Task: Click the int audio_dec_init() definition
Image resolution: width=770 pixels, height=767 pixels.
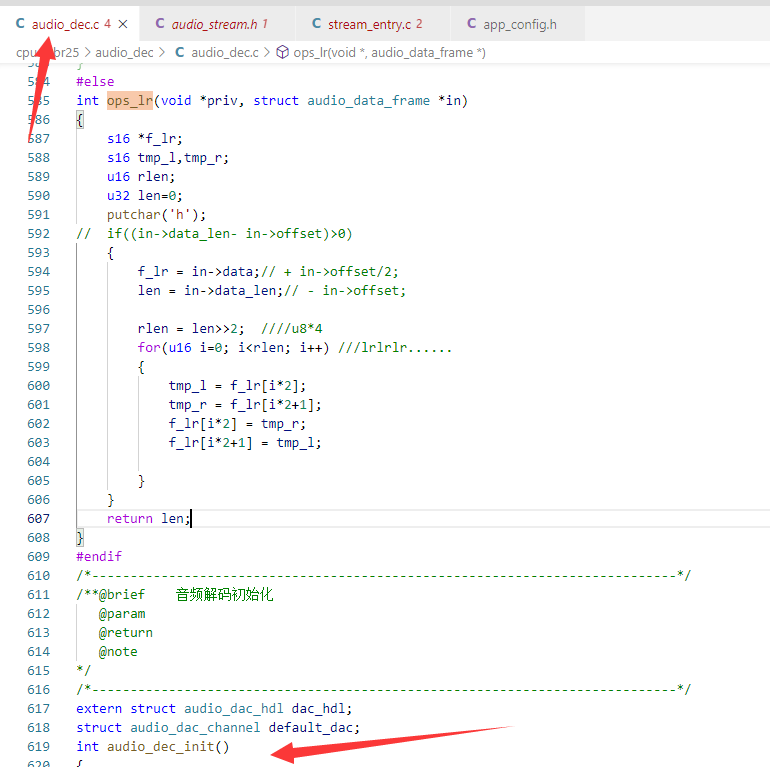Action: [153, 747]
